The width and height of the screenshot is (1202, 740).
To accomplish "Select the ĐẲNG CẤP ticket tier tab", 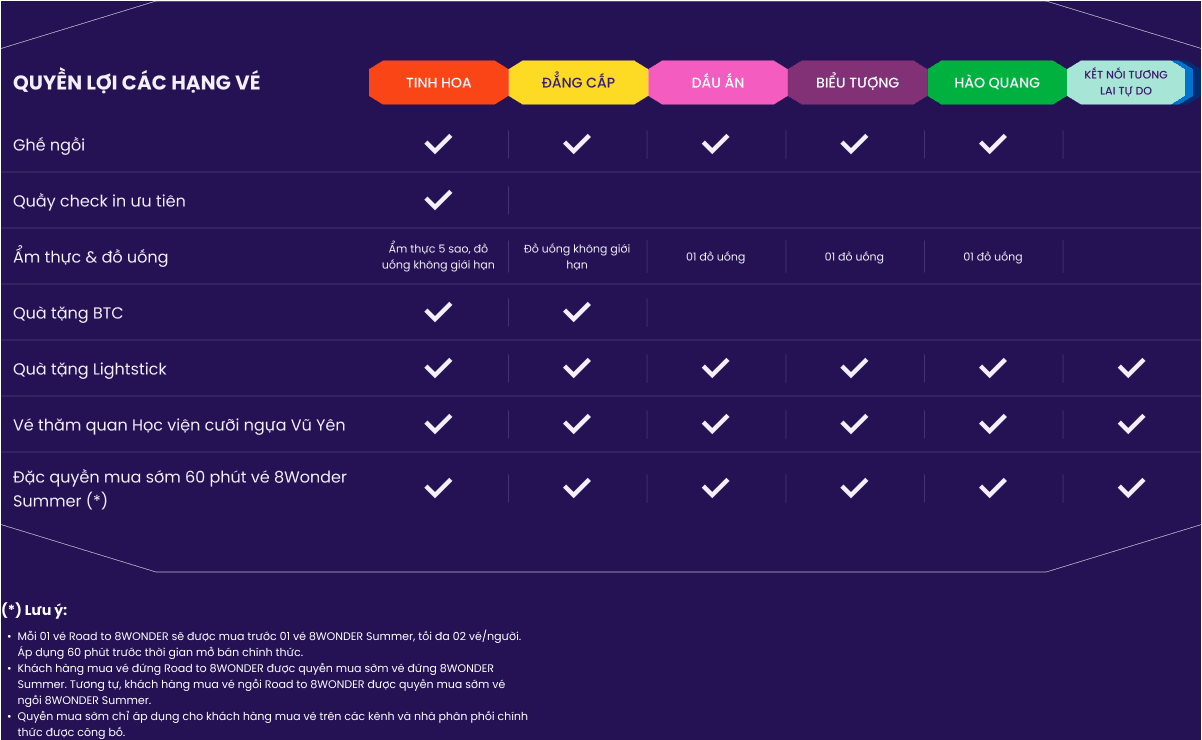I will tap(578, 82).
